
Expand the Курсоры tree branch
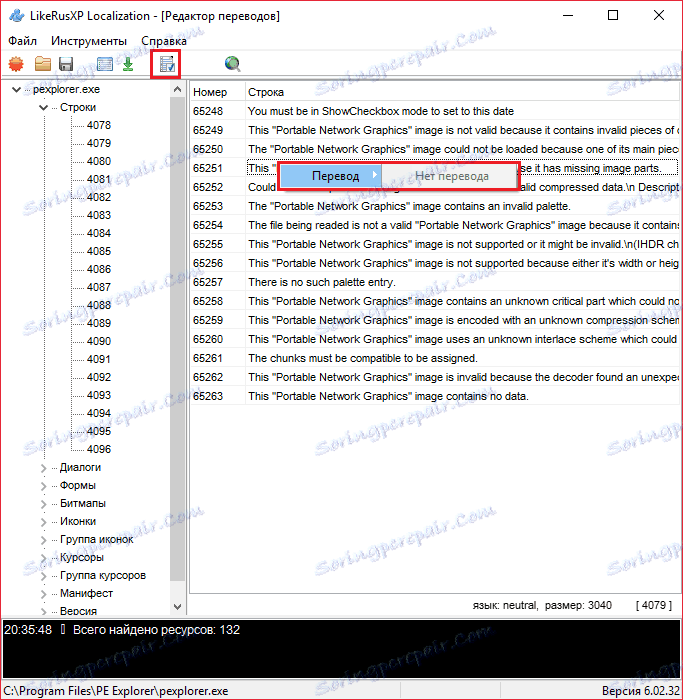click(43, 558)
